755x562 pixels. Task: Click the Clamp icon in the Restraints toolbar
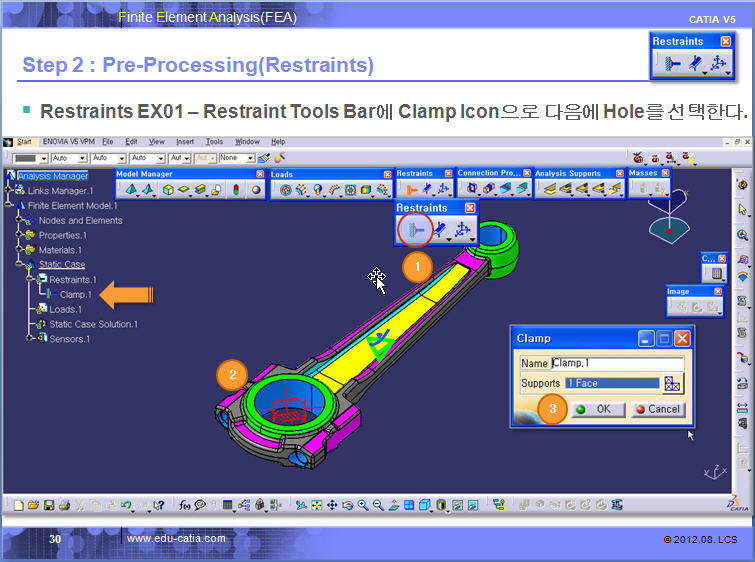(412, 231)
